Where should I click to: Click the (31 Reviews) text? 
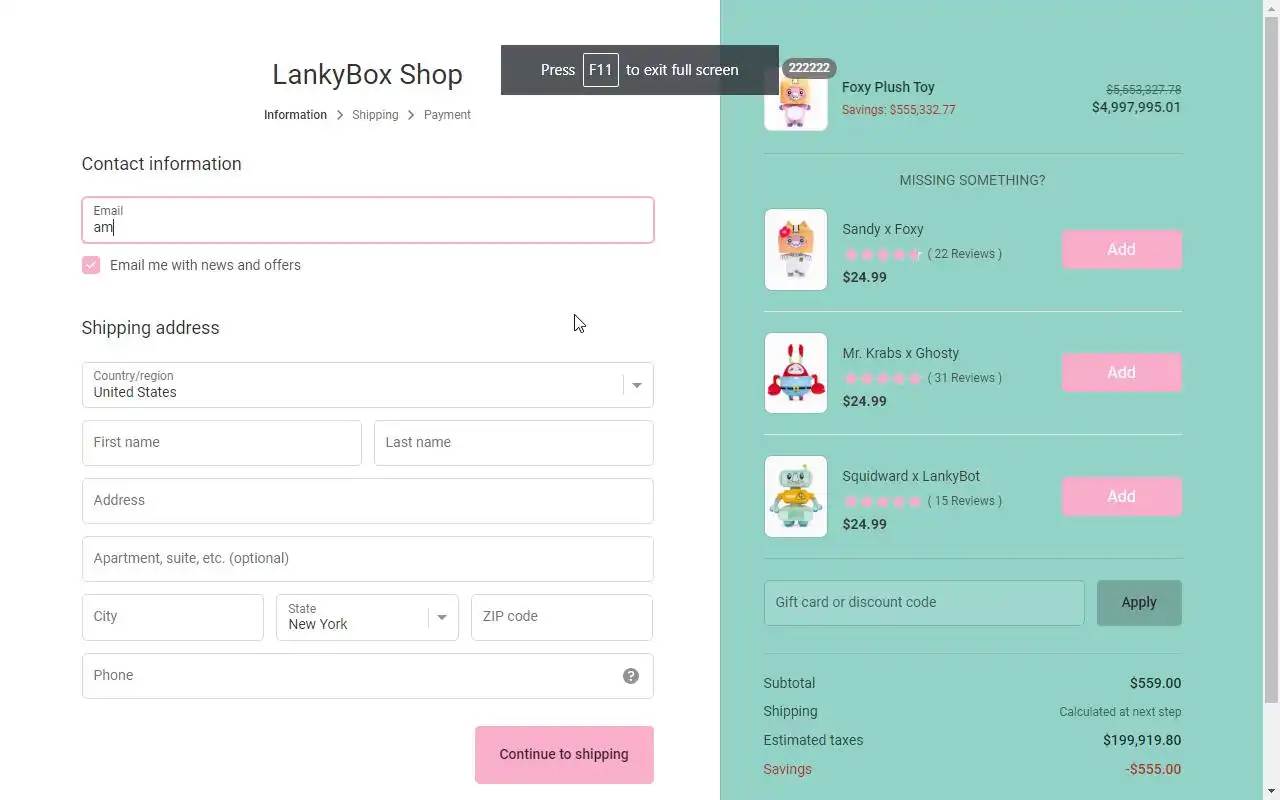point(965,378)
